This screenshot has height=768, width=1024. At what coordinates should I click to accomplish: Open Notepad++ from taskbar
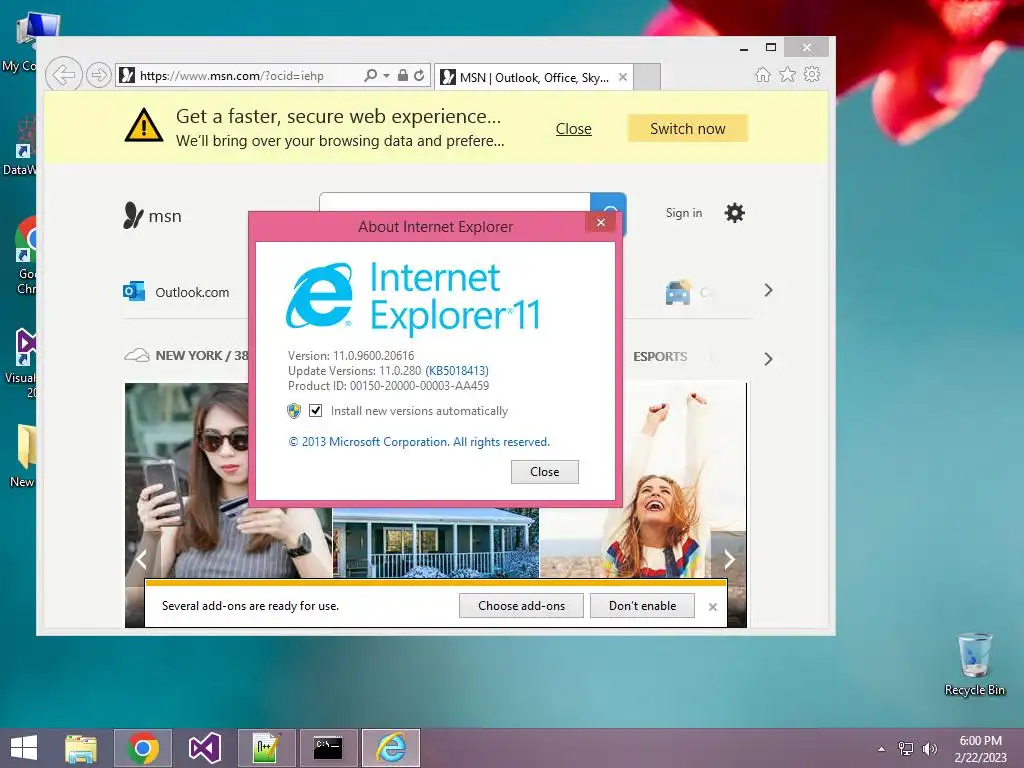266,748
